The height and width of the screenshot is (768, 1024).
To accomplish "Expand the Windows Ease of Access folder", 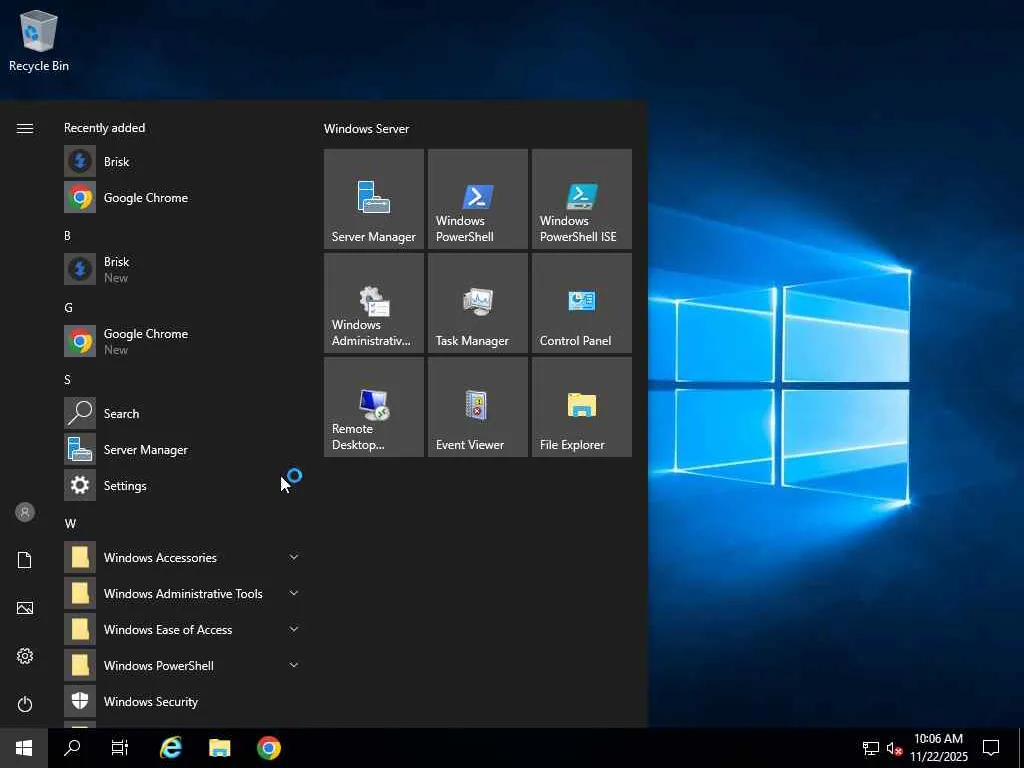I will (294, 629).
